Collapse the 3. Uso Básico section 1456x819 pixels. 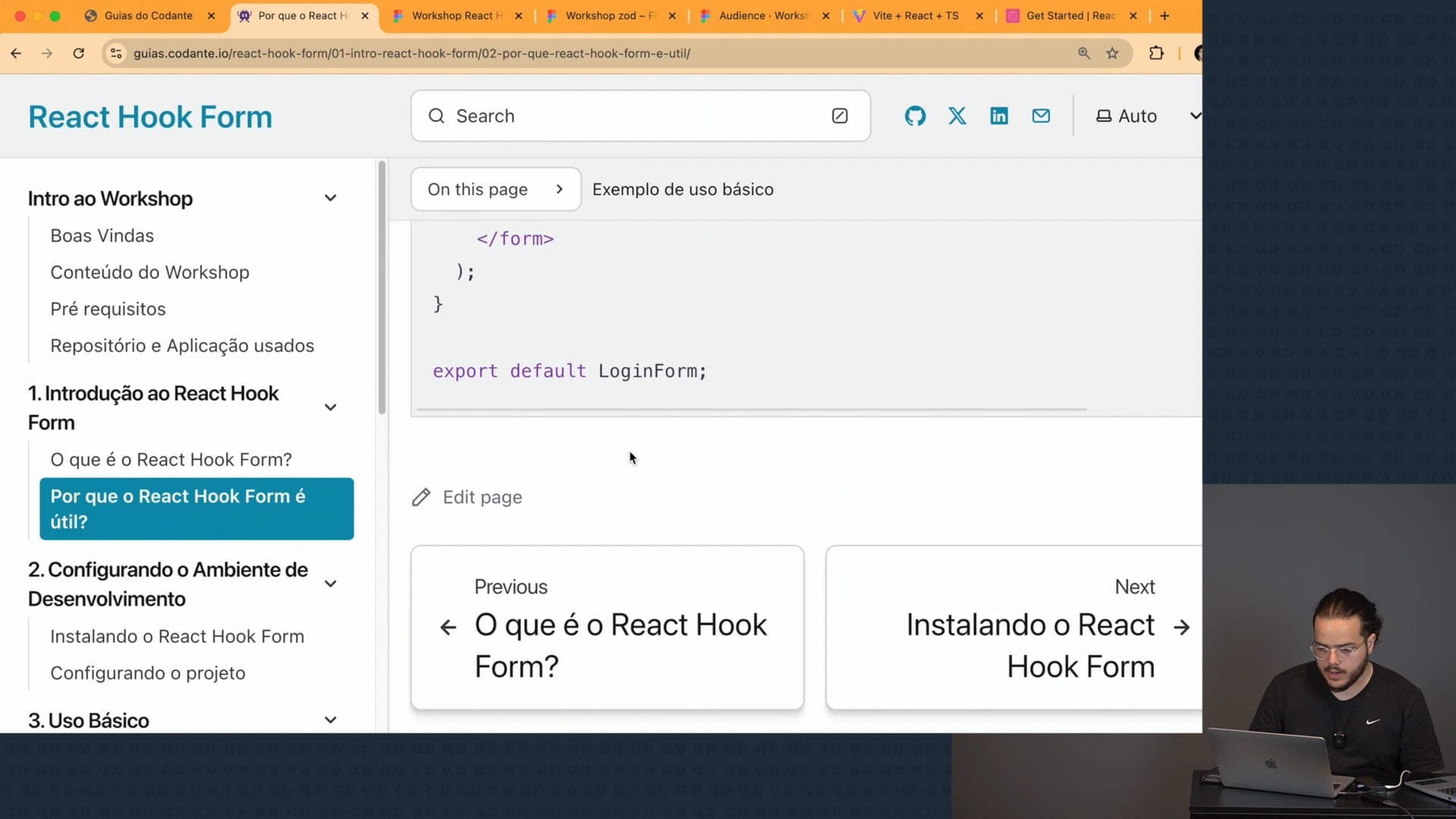pyautogui.click(x=331, y=720)
